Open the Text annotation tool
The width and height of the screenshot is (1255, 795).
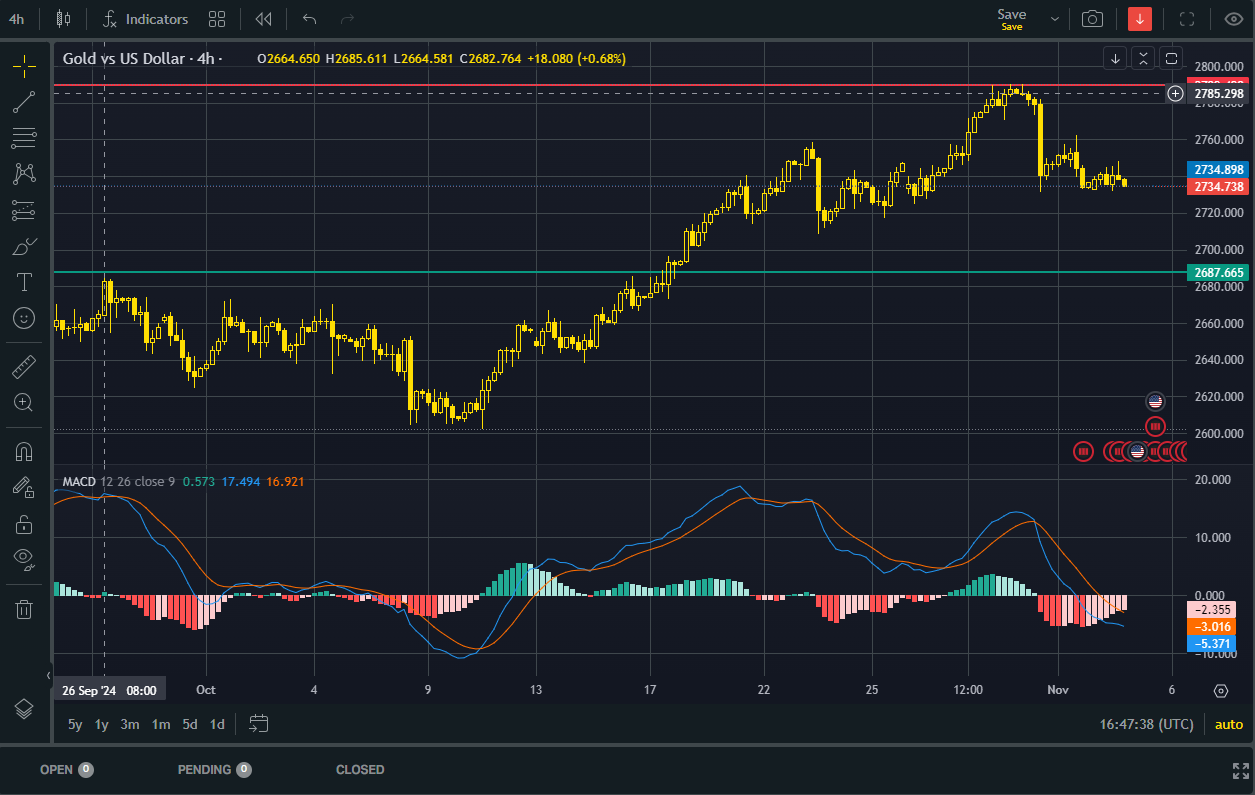tap(24, 281)
